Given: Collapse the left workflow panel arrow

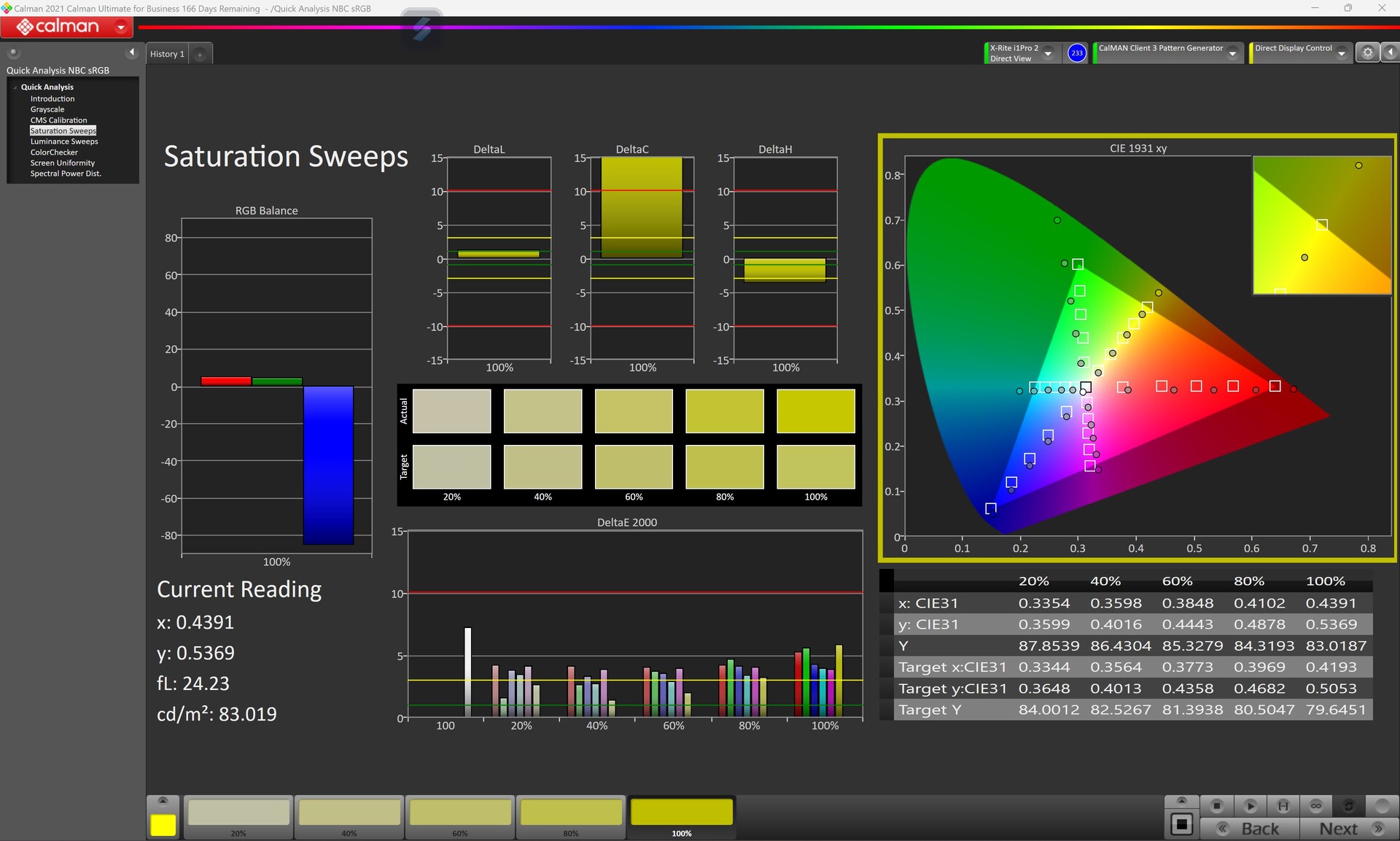Looking at the screenshot, I should (131, 53).
